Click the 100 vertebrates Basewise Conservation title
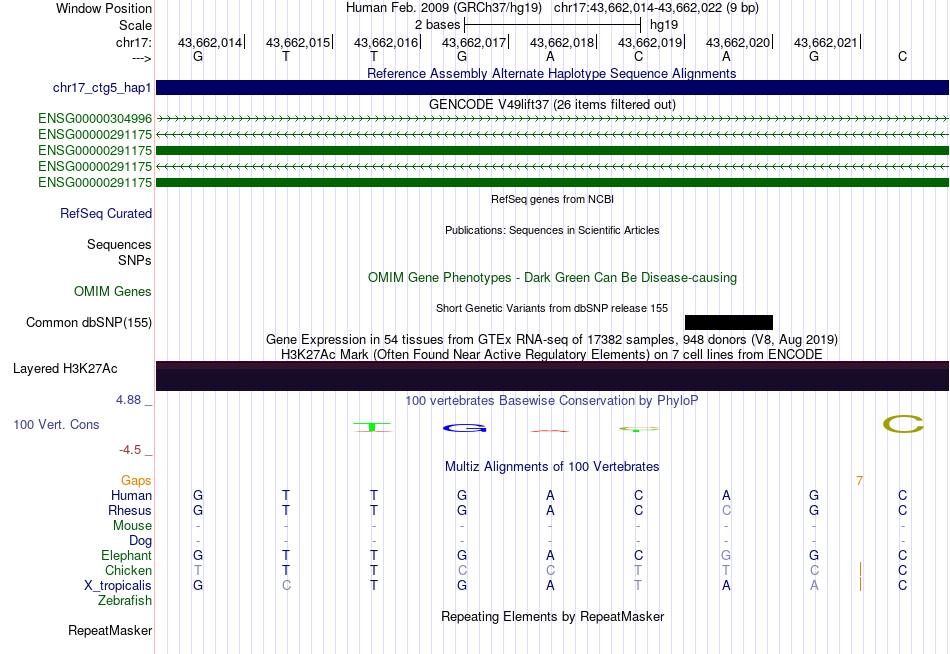 [x=551, y=401]
